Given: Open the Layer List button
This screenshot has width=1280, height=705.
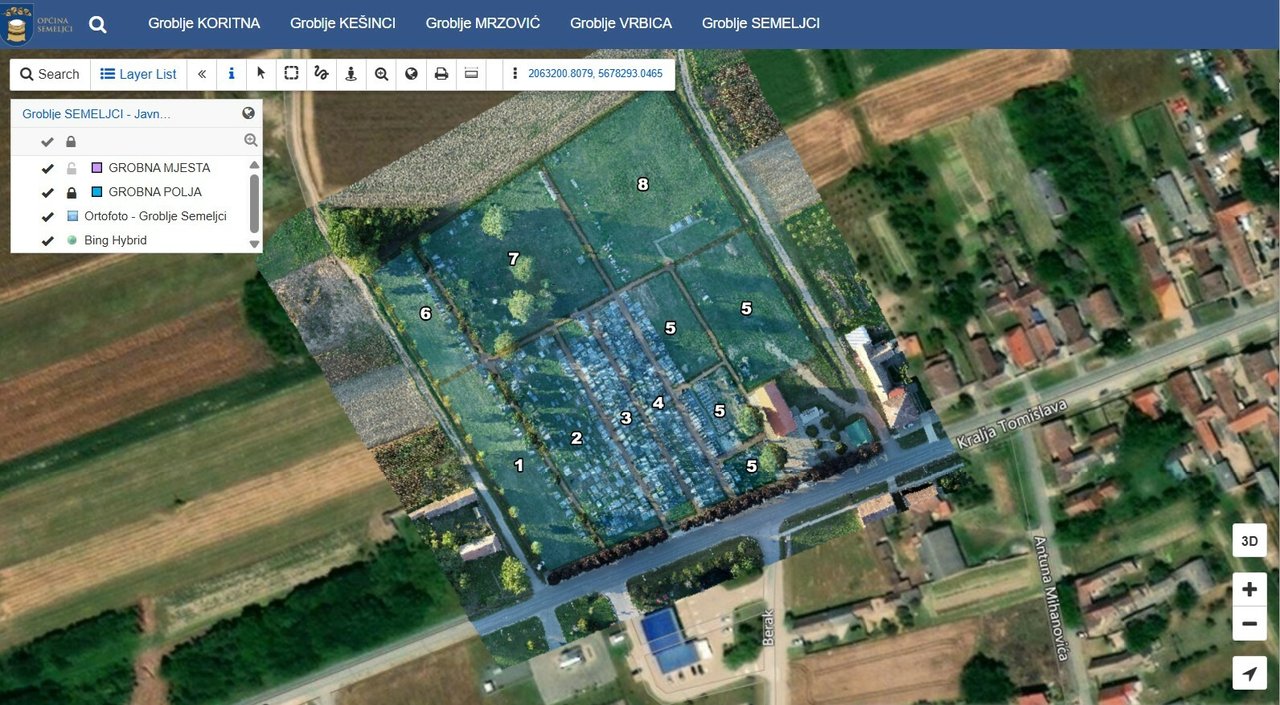Looking at the screenshot, I should (138, 74).
